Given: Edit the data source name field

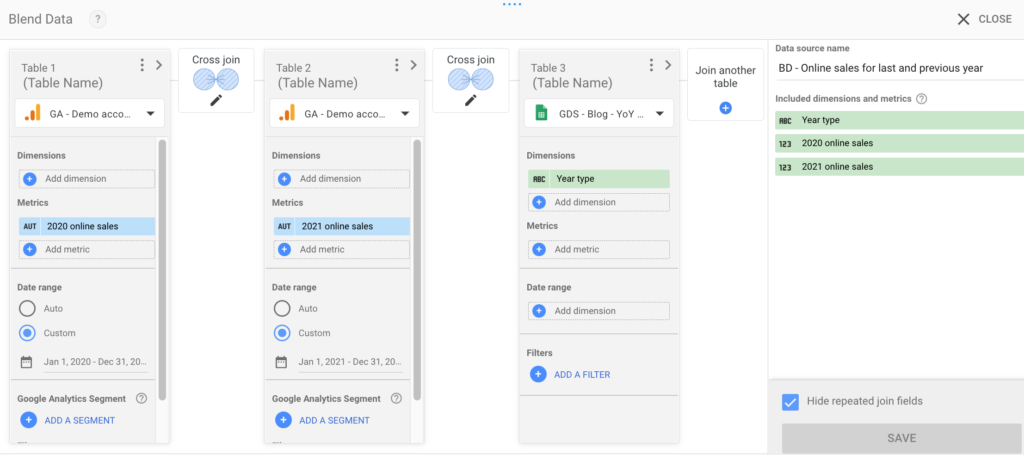Looking at the screenshot, I should click(900, 69).
